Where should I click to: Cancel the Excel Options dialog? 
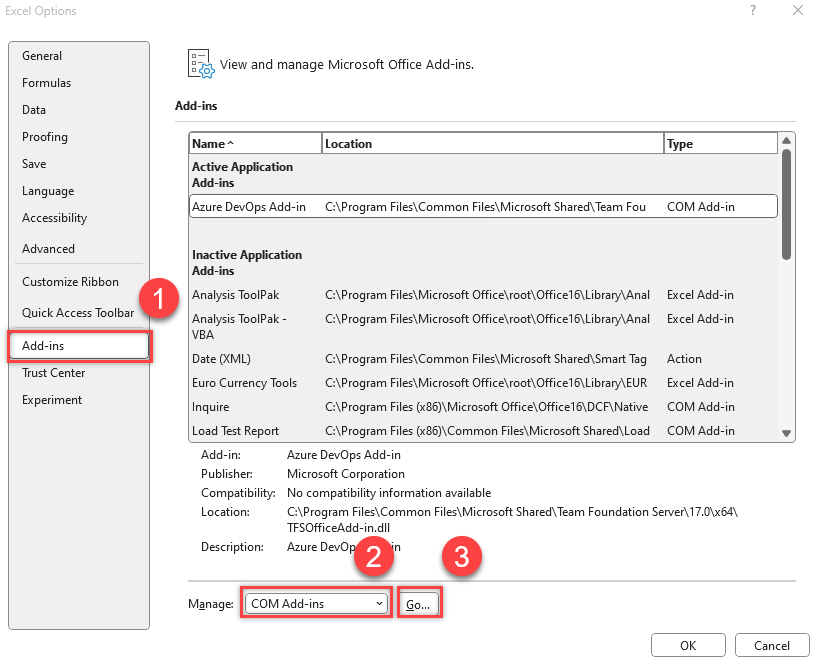(771, 646)
